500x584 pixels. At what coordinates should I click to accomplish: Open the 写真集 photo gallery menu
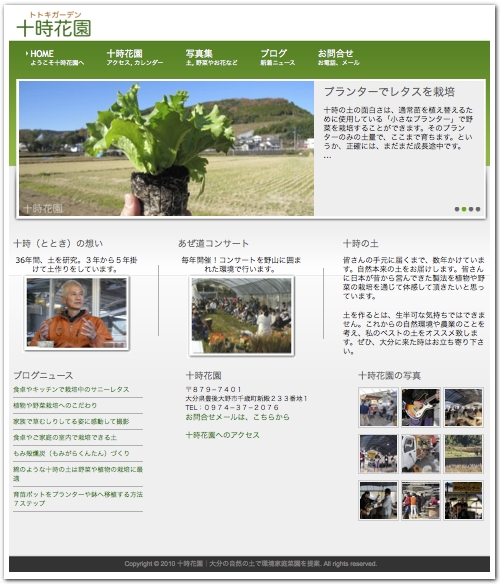(211, 58)
